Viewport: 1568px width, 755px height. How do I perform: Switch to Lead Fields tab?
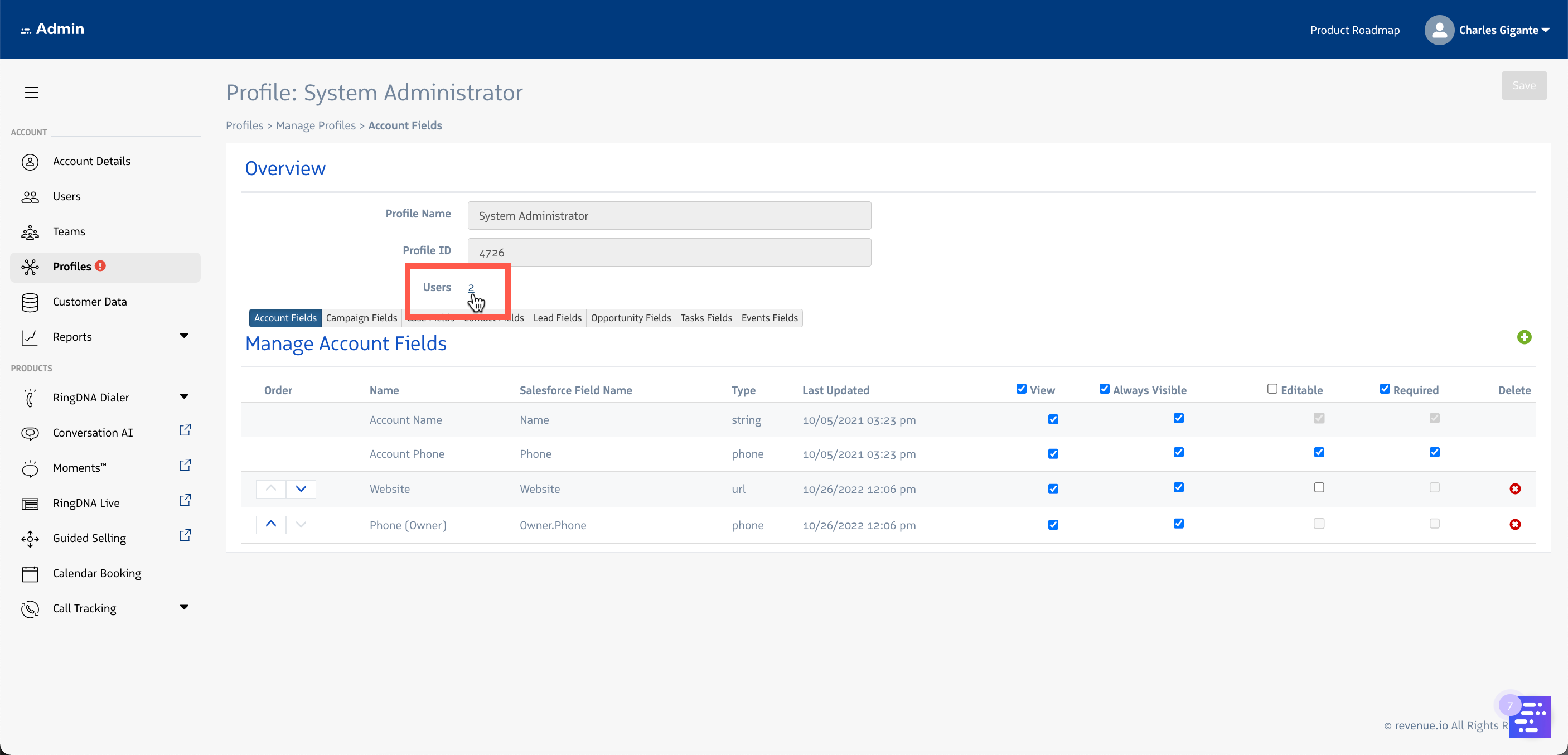coord(557,318)
